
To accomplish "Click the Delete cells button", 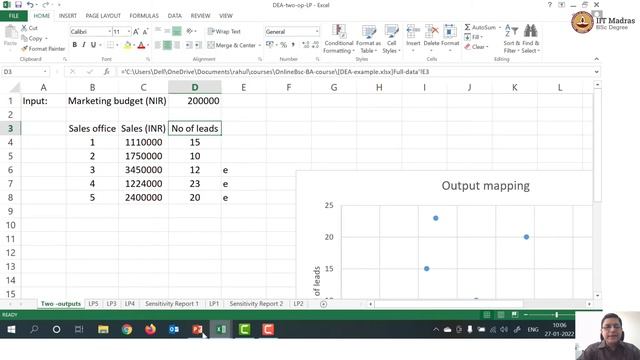I will (431, 37).
